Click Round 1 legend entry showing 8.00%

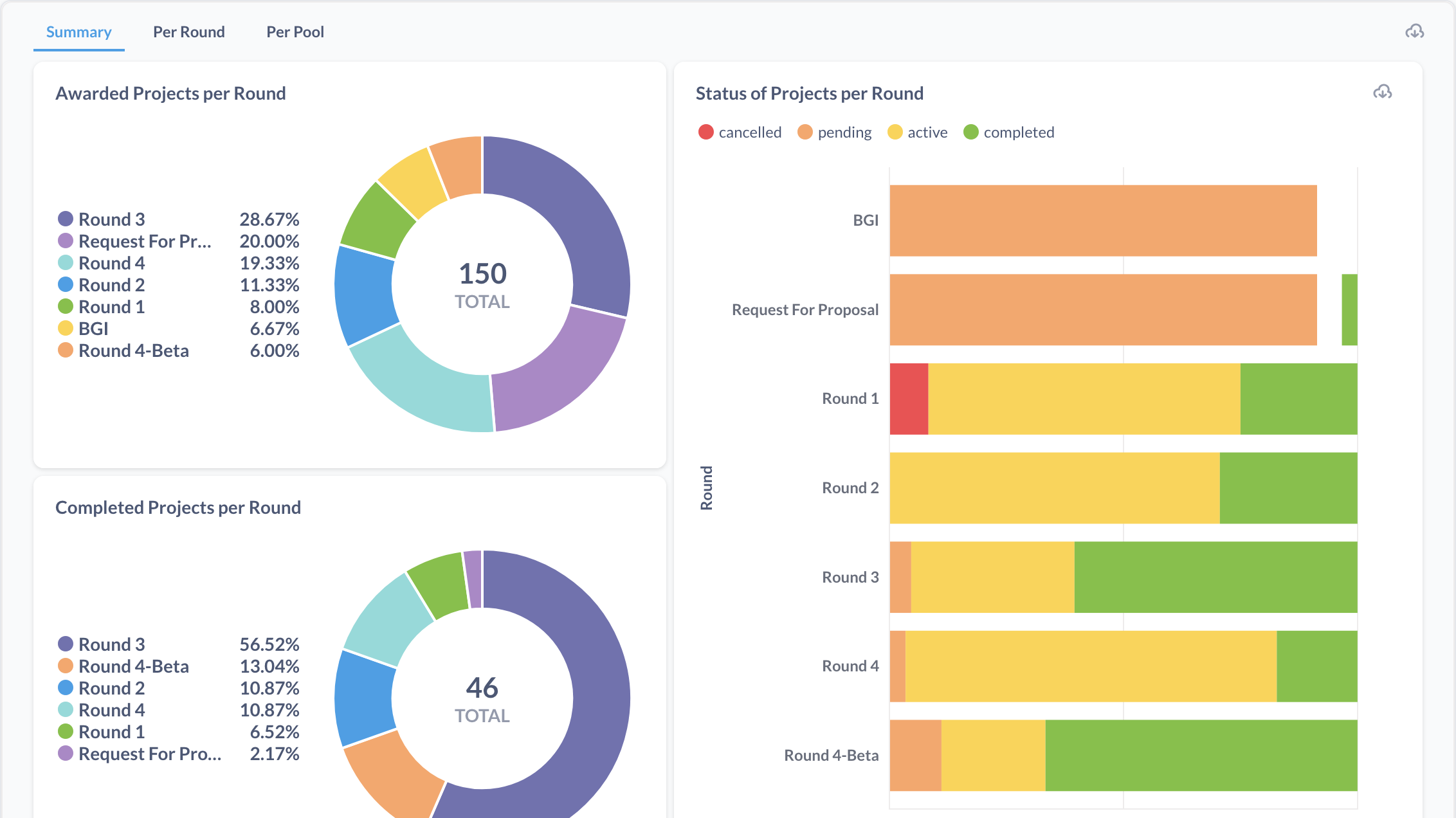pos(178,307)
